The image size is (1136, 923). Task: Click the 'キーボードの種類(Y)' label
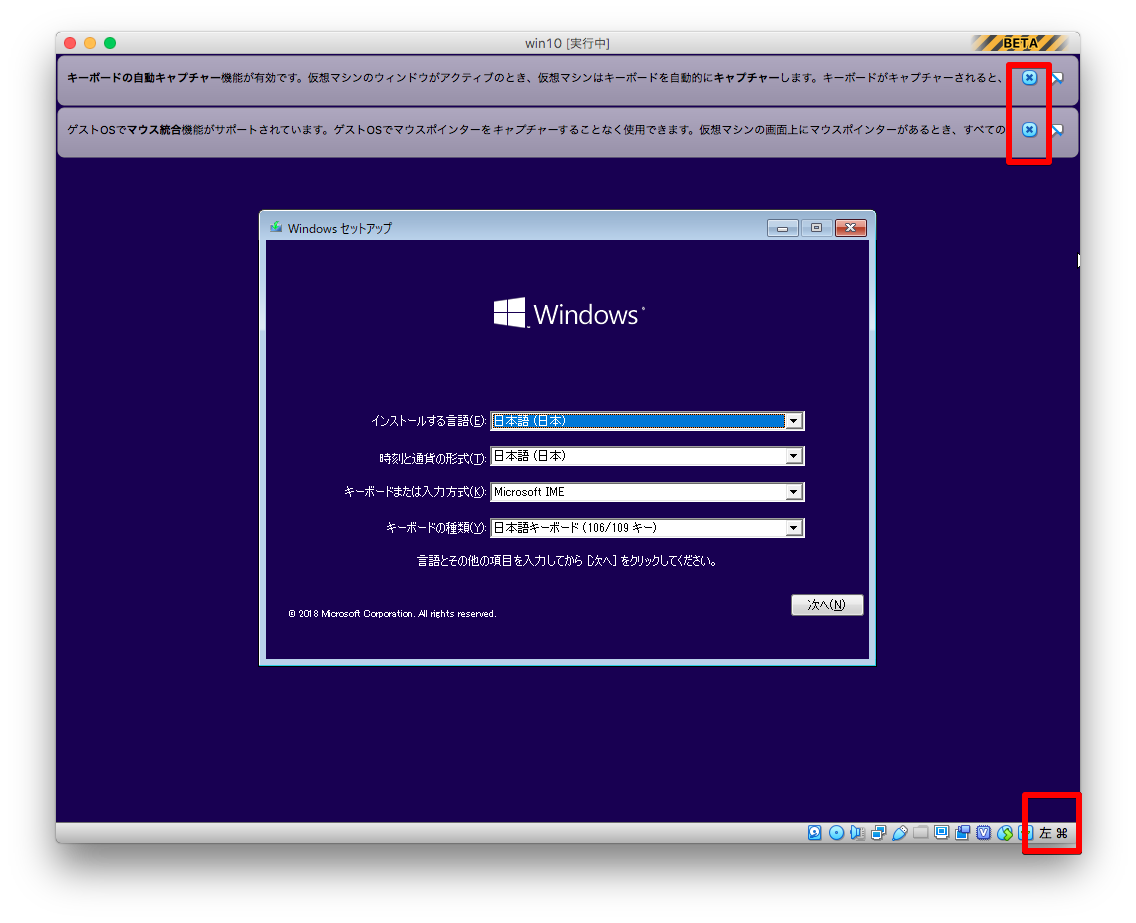(435, 528)
